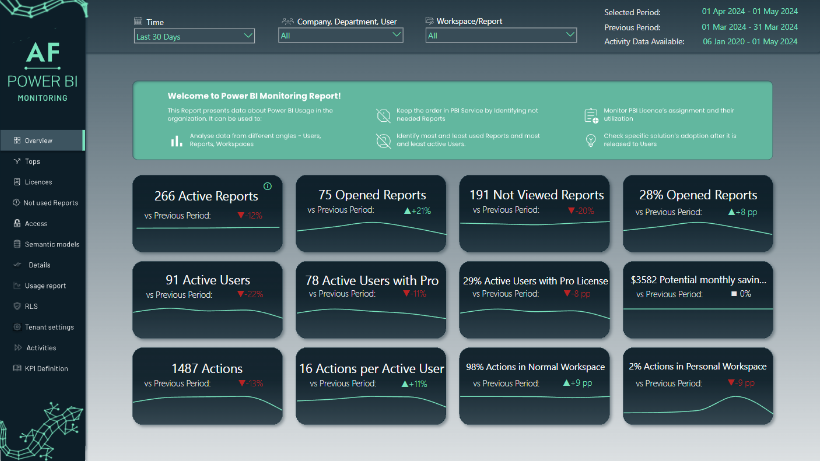This screenshot has width=821, height=461.
Task: Select the 91 Active Users card
Action: pos(207,300)
